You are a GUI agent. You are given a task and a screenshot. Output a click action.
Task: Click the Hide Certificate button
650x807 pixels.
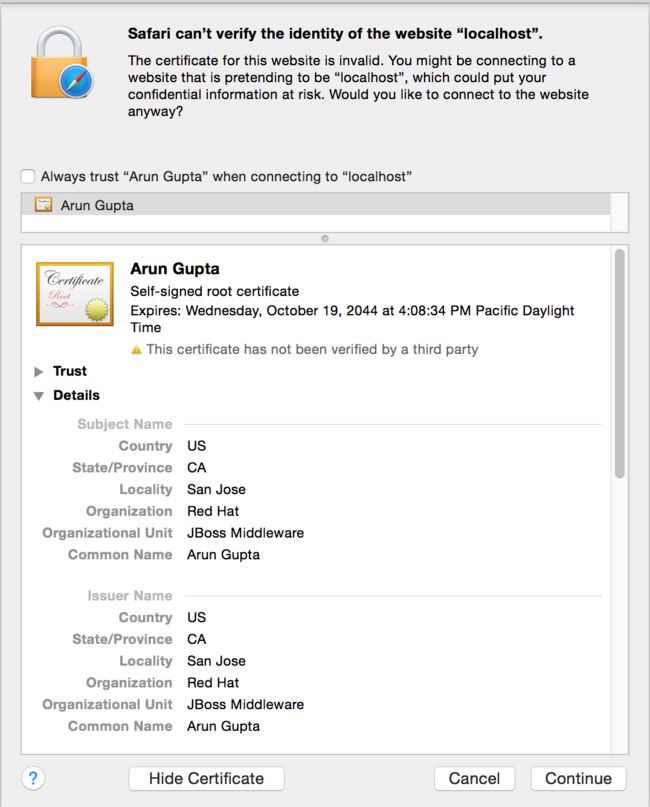pos(206,778)
